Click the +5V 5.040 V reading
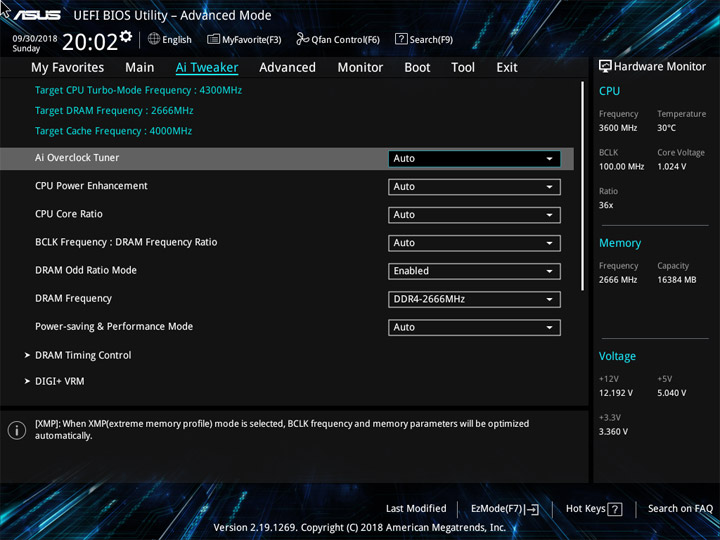 coord(672,393)
